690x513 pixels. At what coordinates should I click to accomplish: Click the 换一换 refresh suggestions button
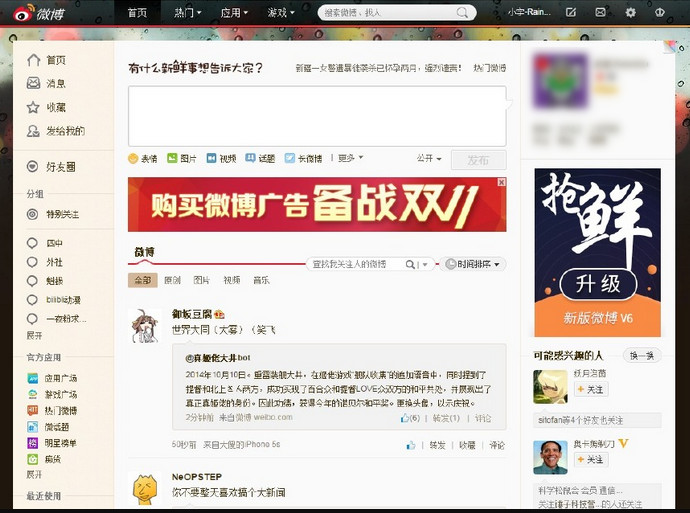(x=641, y=355)
